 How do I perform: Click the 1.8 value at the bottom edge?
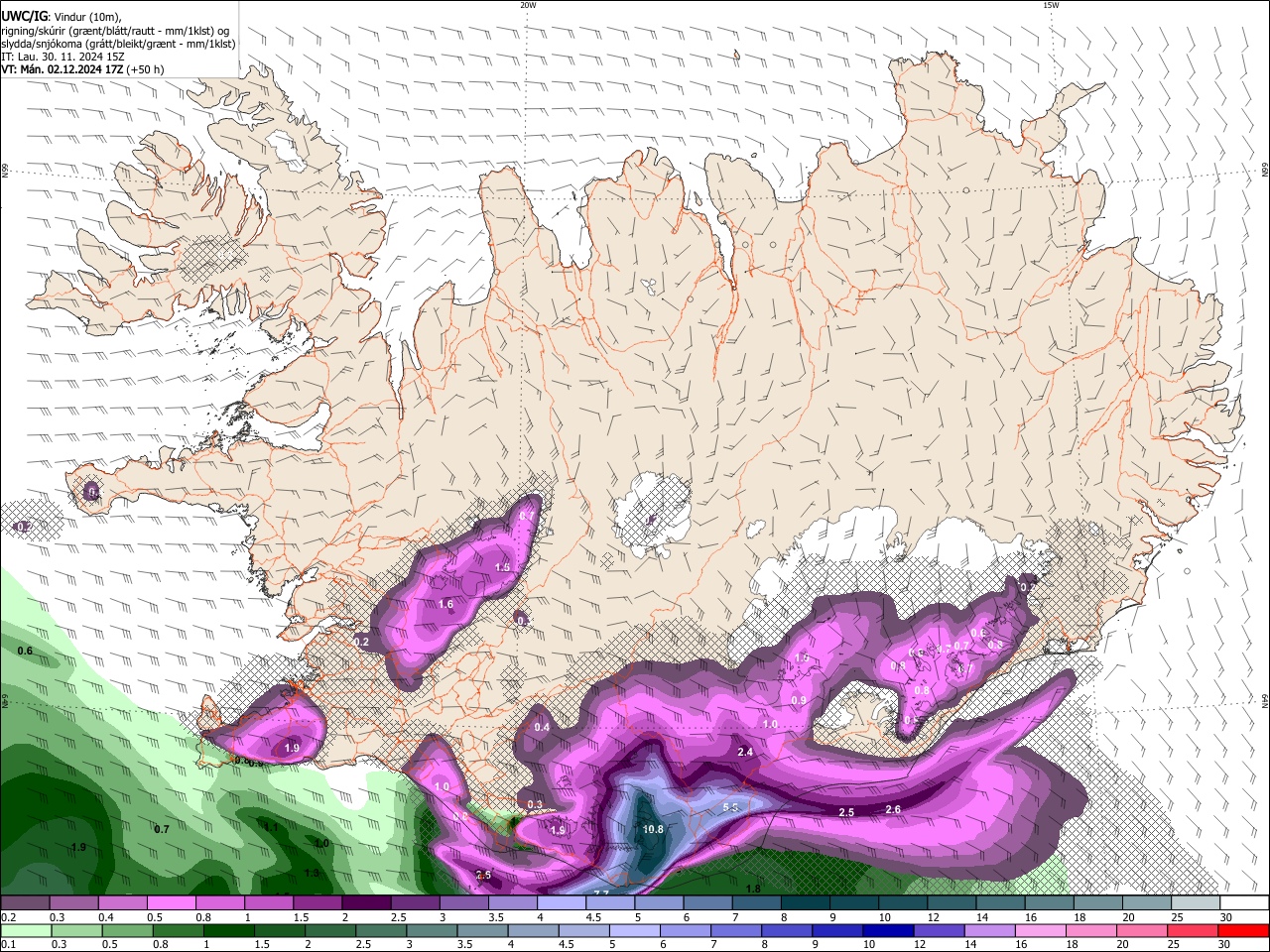[753, 890]
